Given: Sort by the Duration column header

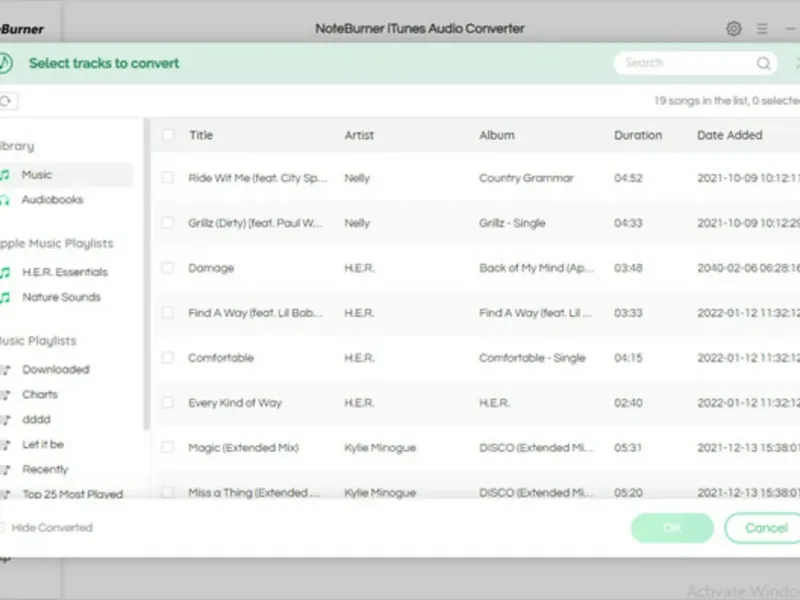Looking at the screenshot, I should click(x=638, y=135).
